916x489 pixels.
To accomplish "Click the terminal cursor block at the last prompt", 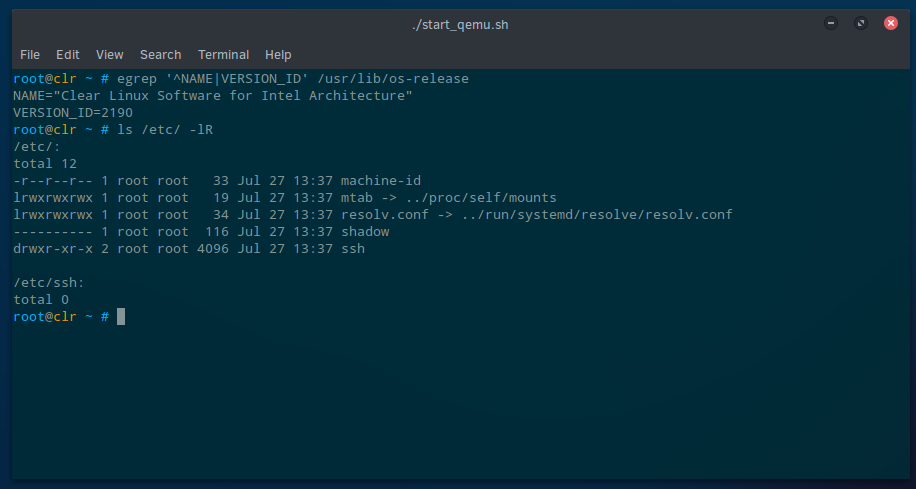I will (x=121, y=317).
